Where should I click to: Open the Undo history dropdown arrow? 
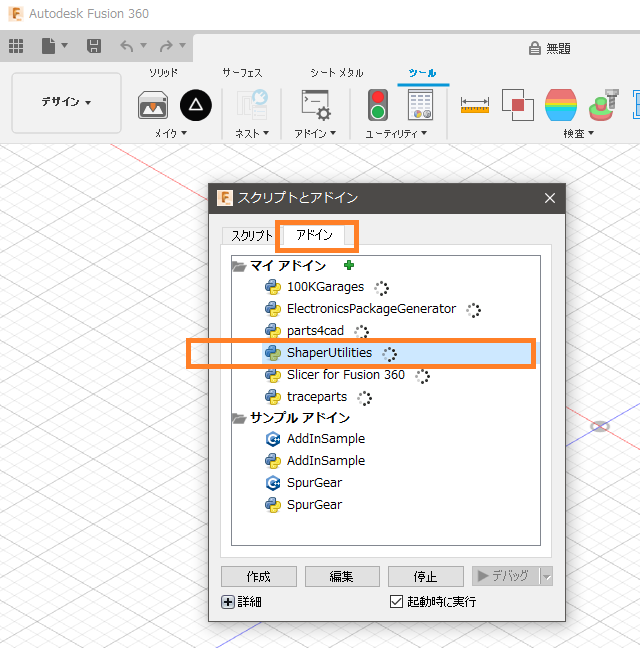143,45
